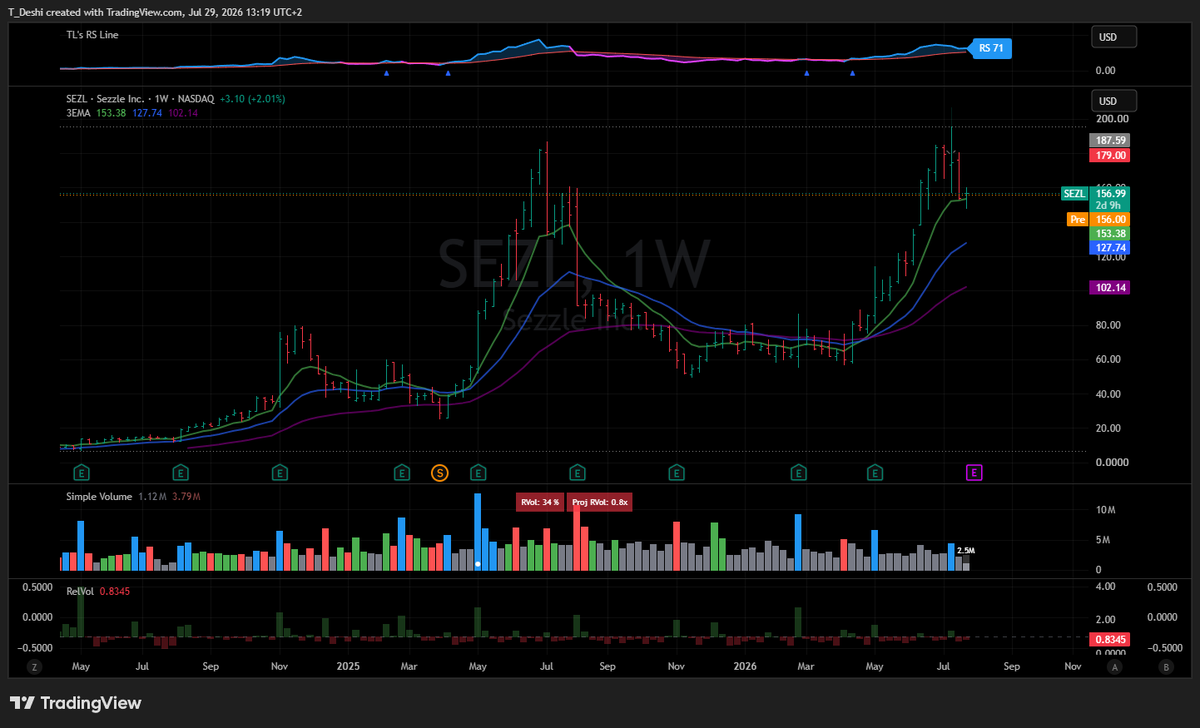1200x728 pixels.
Task: Click the 2d 9h countdown label
Action: point(1110,206)
